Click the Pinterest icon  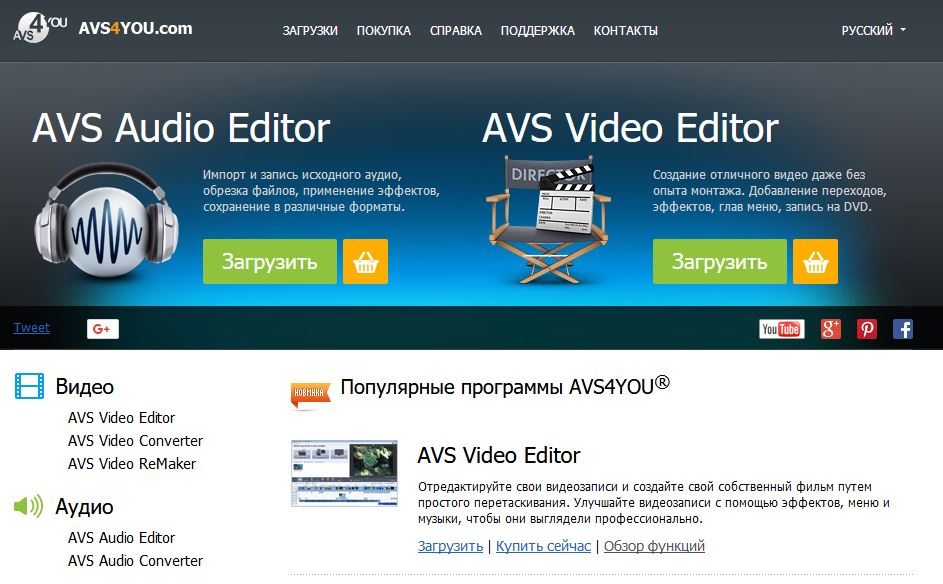tap(866, 329)
